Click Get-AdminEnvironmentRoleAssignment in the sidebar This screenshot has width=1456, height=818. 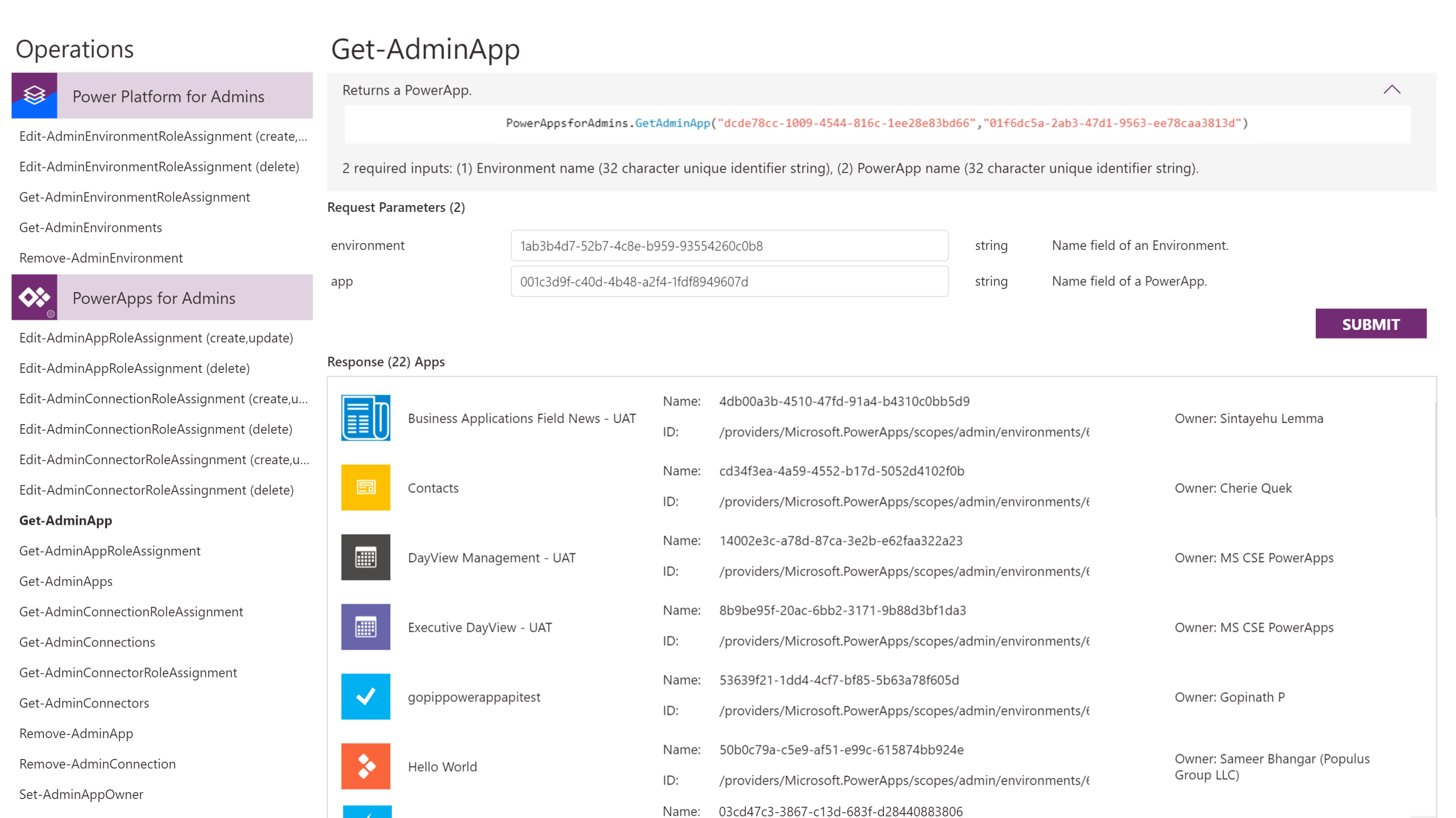coord(135,197)
